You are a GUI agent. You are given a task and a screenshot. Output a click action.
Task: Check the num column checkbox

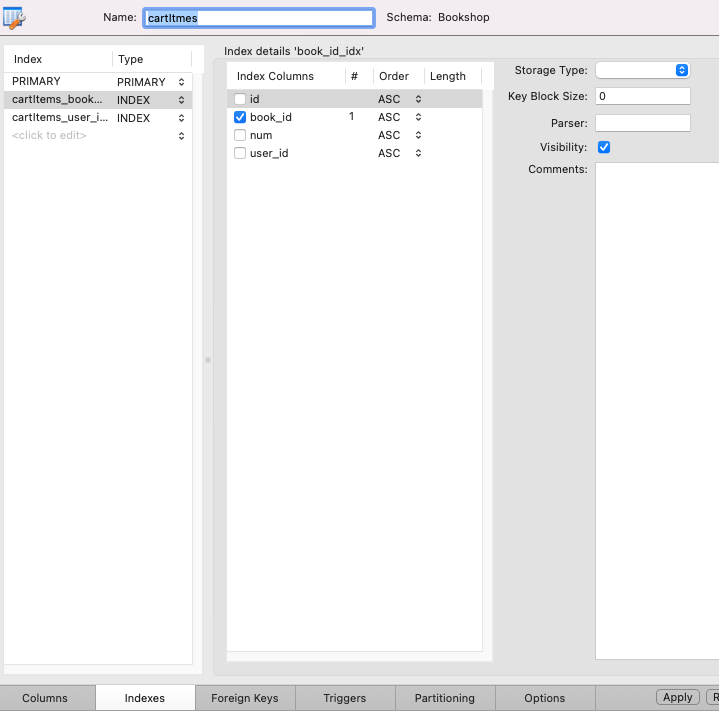[x=240, y=135]
